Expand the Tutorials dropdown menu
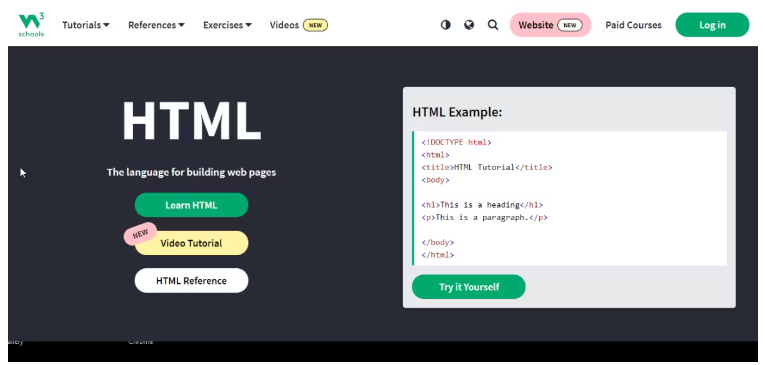This screenshot has height=365, width=765. coord(86,25)
